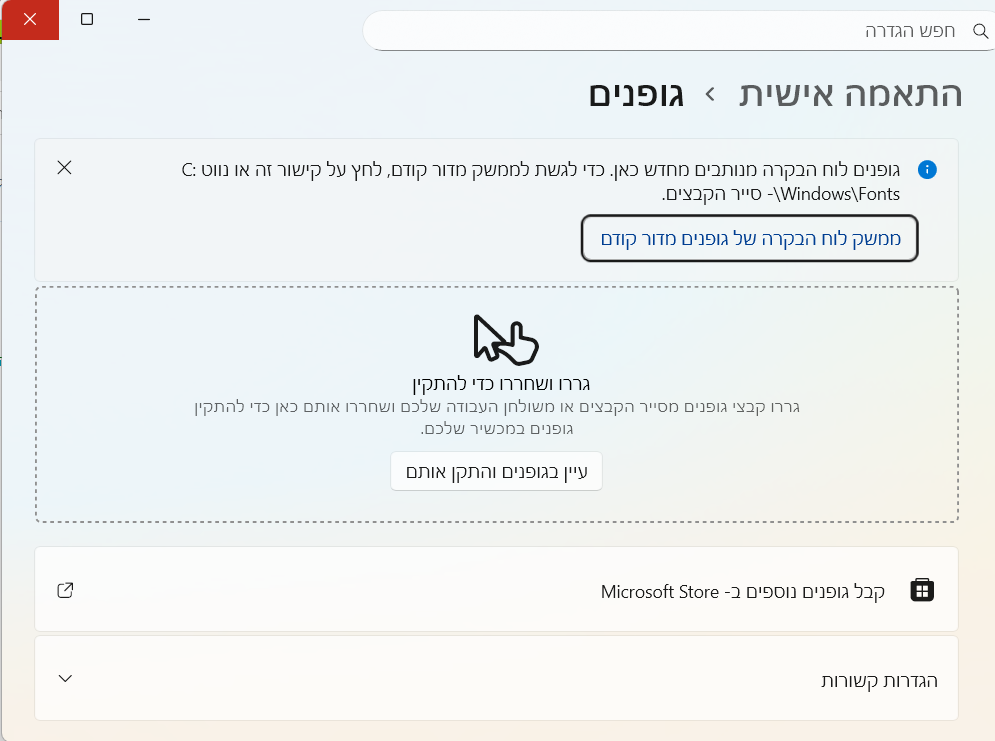Click the external link icon on the Microsoft Store row

[x=65, y=590]
